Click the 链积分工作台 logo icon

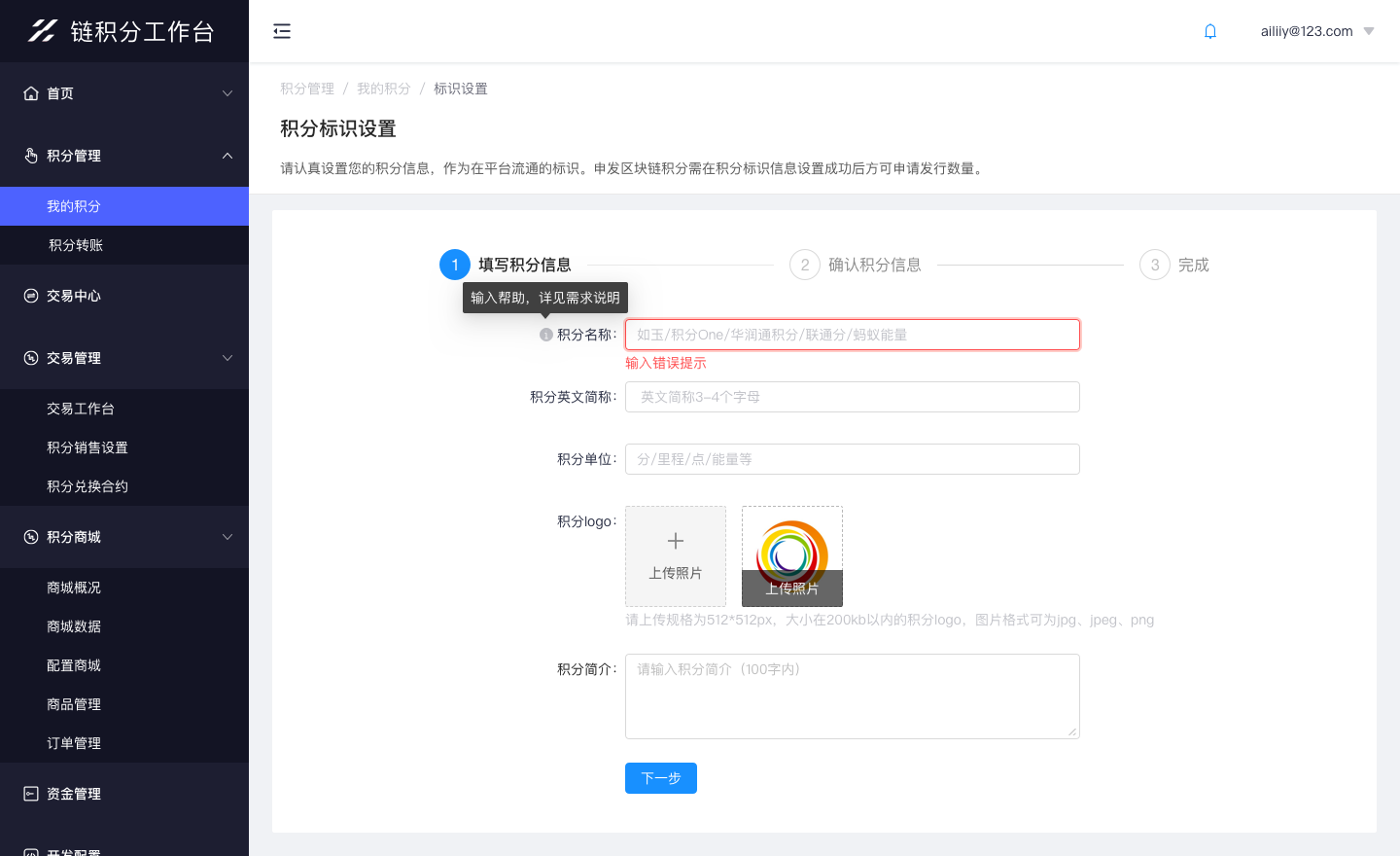[x=43, y=31]
